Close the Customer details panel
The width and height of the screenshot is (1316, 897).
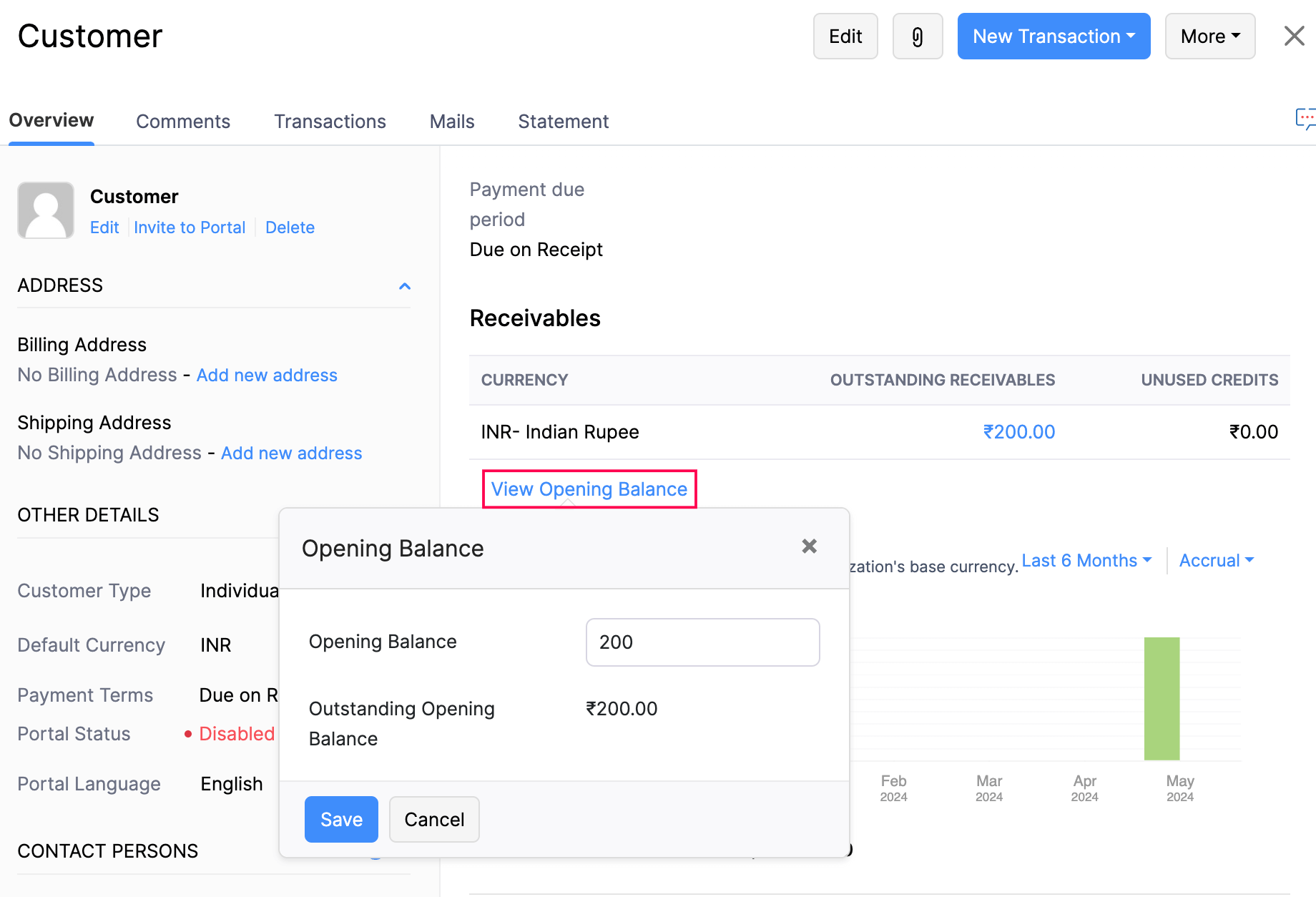point(1293,36)
